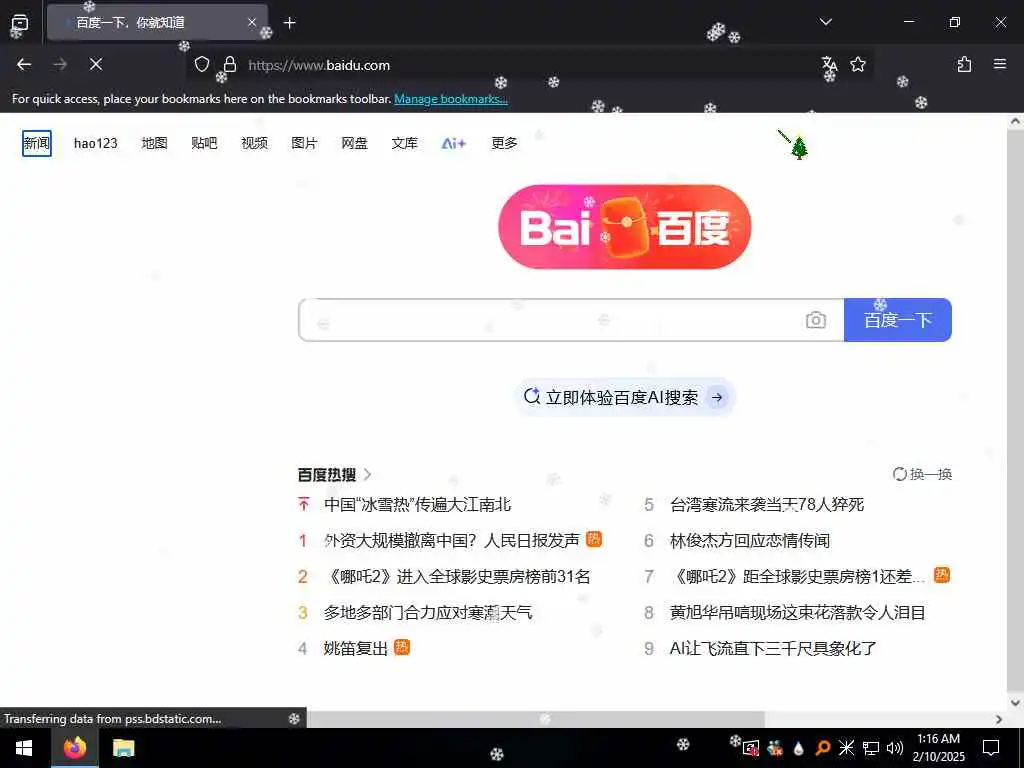Open image search via camera icon
Viewport: 1024px width, 768px height.
[816, 320]
